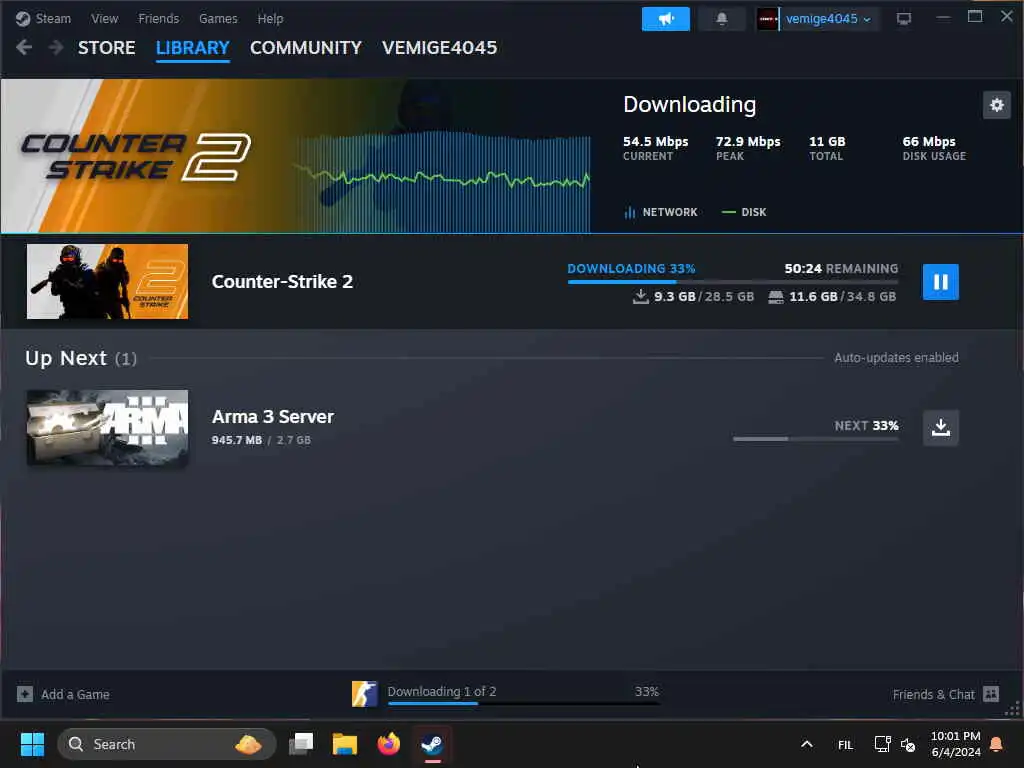
Task: Switch to Big Picture mode icon
Action: coord(904,18)
